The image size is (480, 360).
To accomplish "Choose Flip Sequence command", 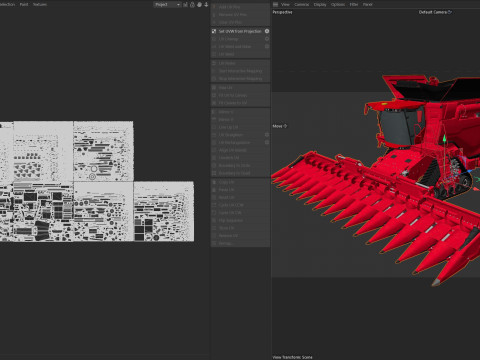I will [x=240, y=220].
